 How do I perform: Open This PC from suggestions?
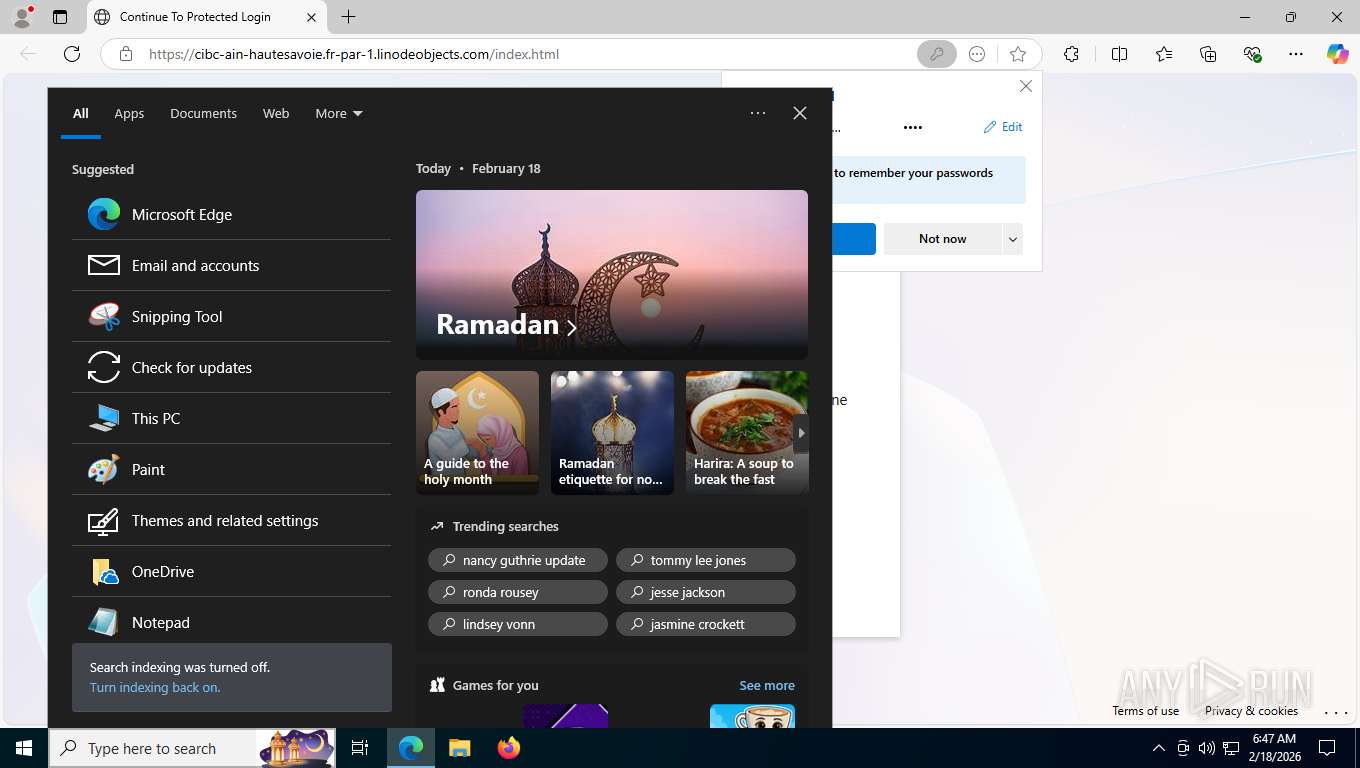click(x=231, y=418)
